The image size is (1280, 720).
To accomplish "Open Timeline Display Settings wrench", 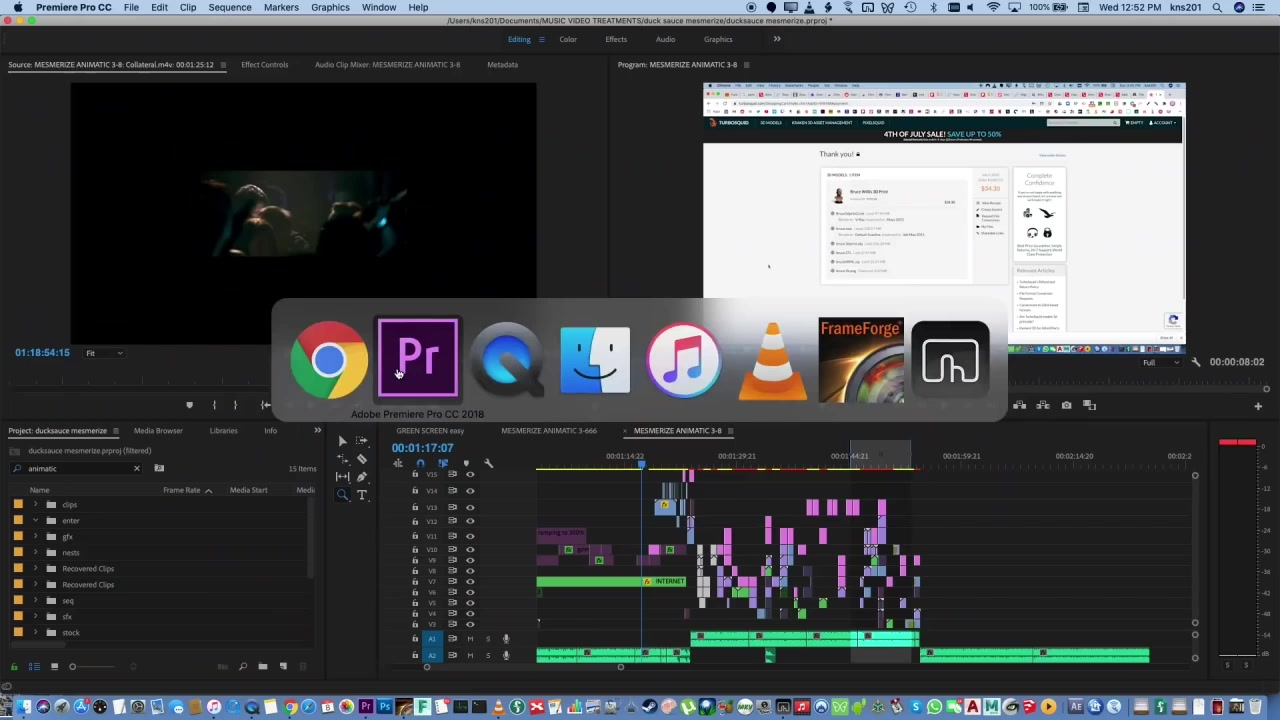I will [x=488, y=463].
